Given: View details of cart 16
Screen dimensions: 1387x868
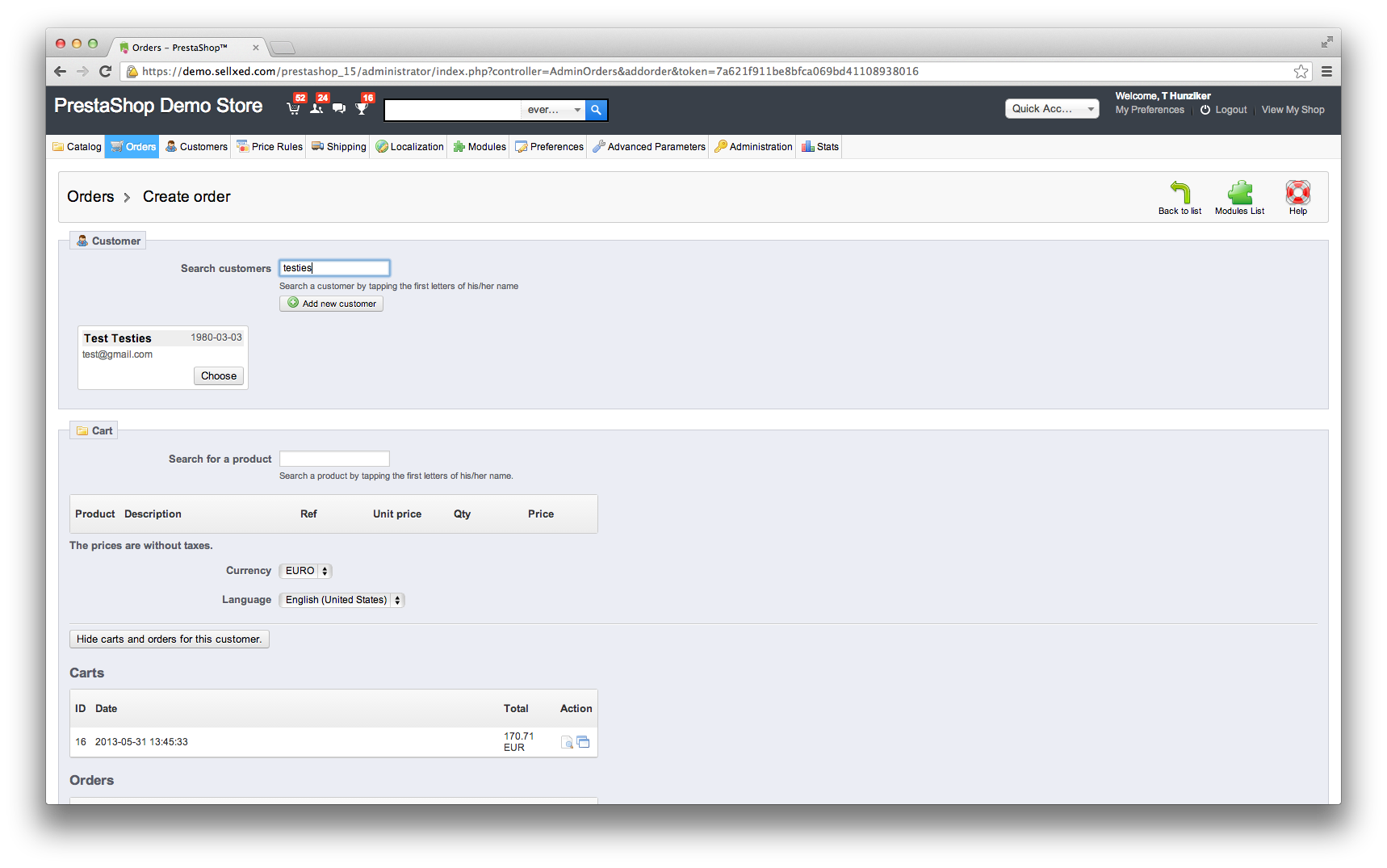Looking at the screenshot, I should click(567, 742).
